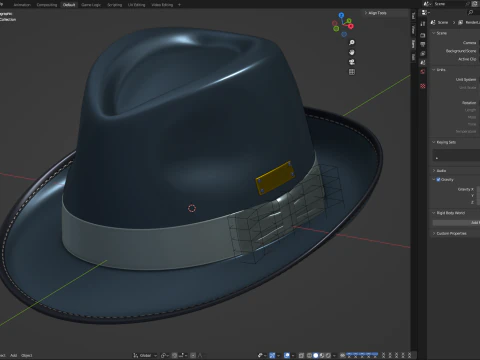Screen dimensions: 480x360
Task: Open Tool properties tab icon
Action: 423,24
